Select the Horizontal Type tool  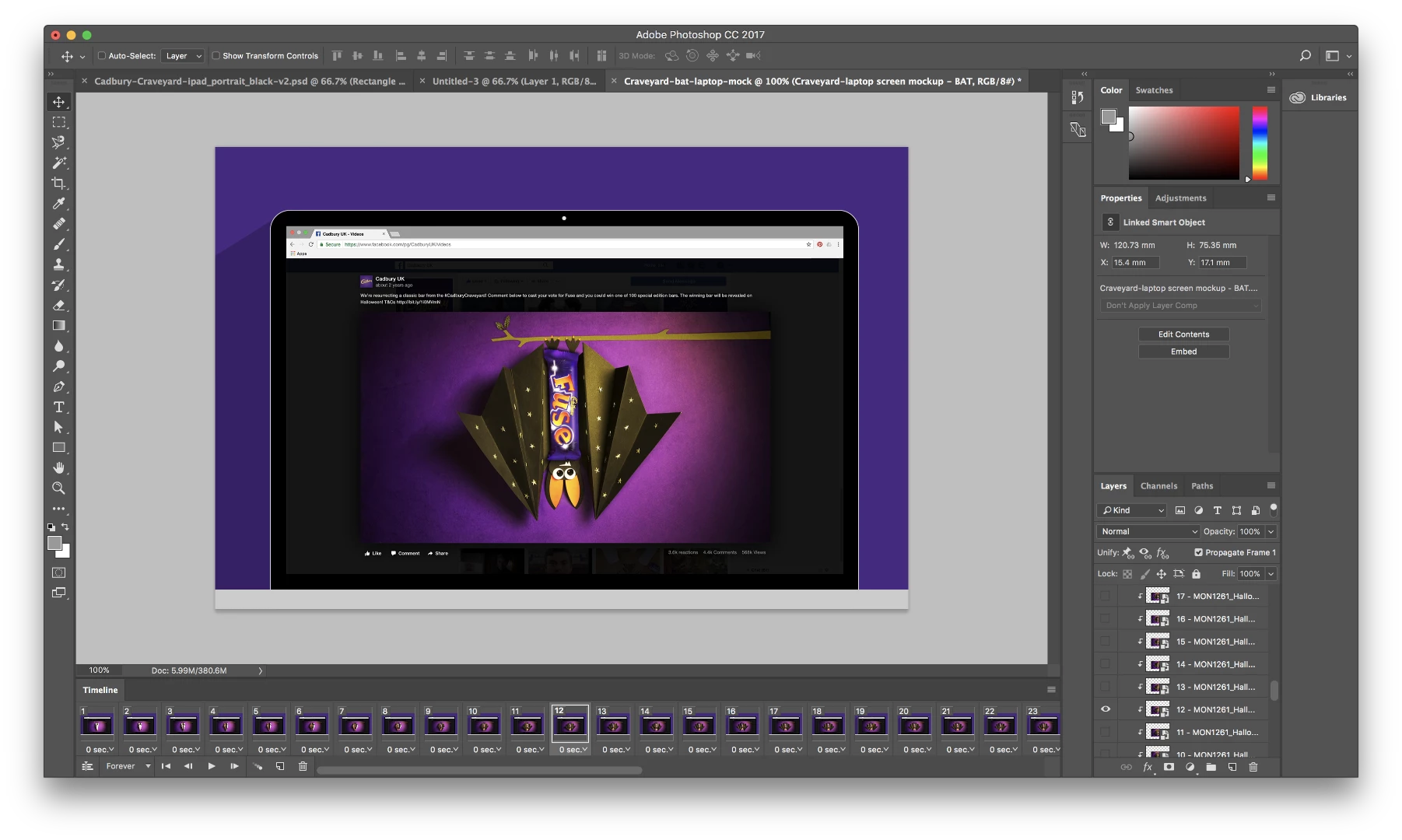pos(58,407)
